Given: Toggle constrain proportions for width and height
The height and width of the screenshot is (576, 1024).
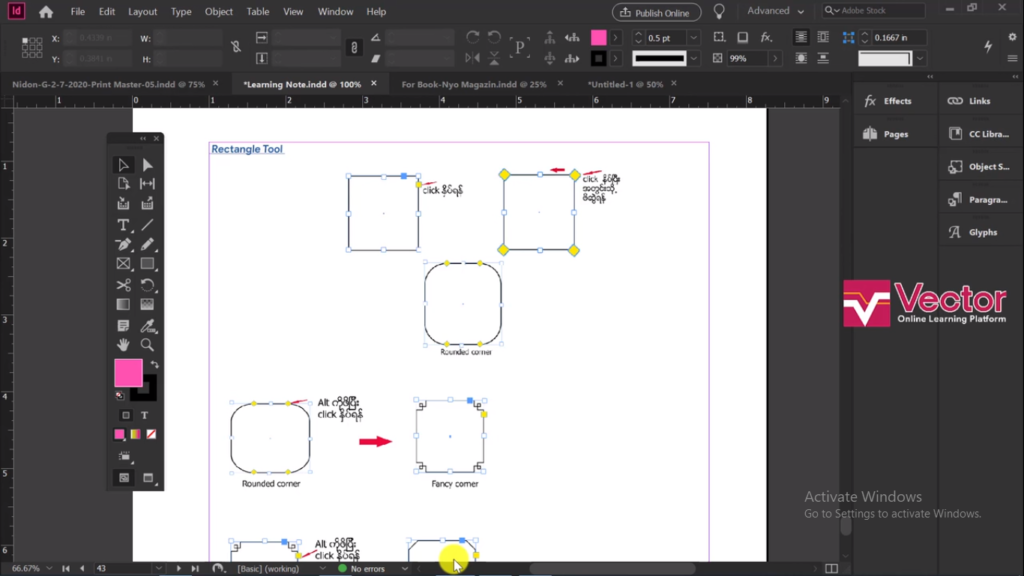Looking at the screenshot, I should point(236,47).
